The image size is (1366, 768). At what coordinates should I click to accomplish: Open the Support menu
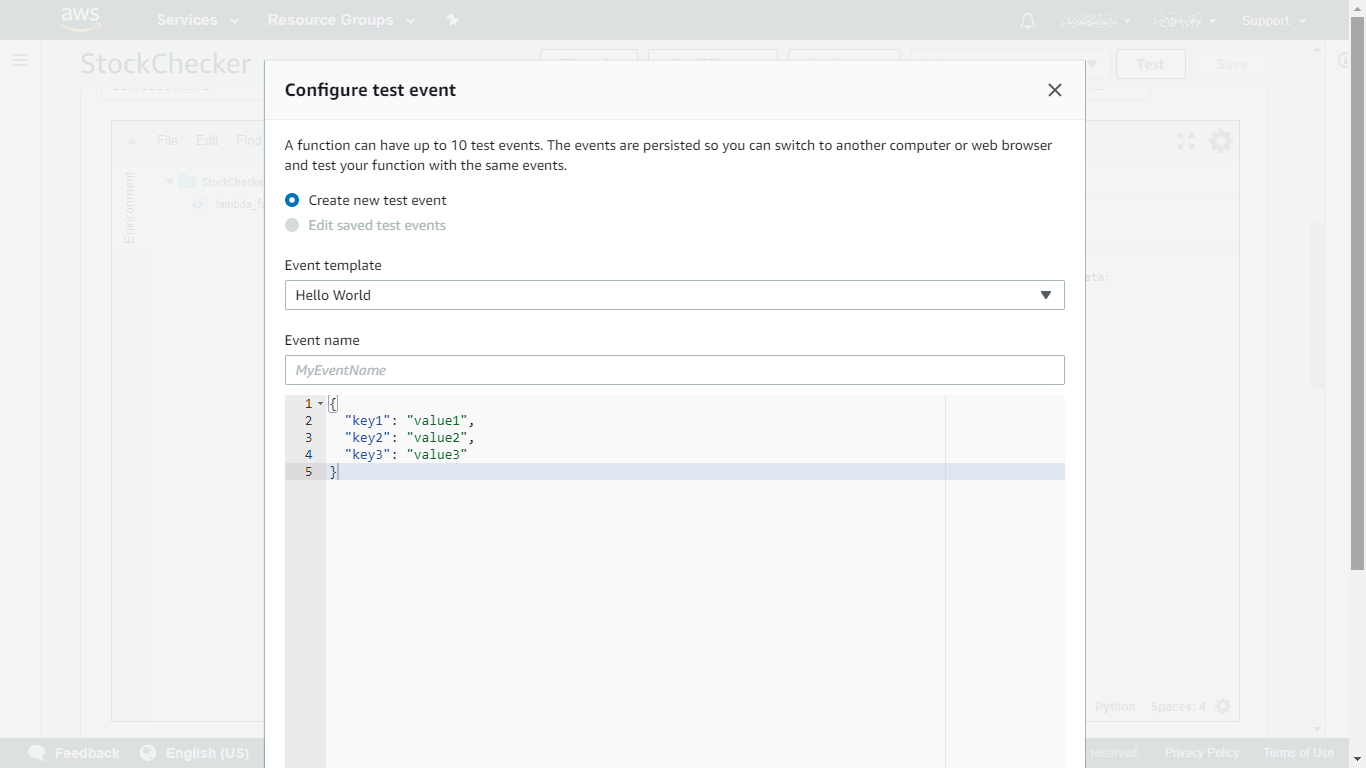coord(1273,21)
